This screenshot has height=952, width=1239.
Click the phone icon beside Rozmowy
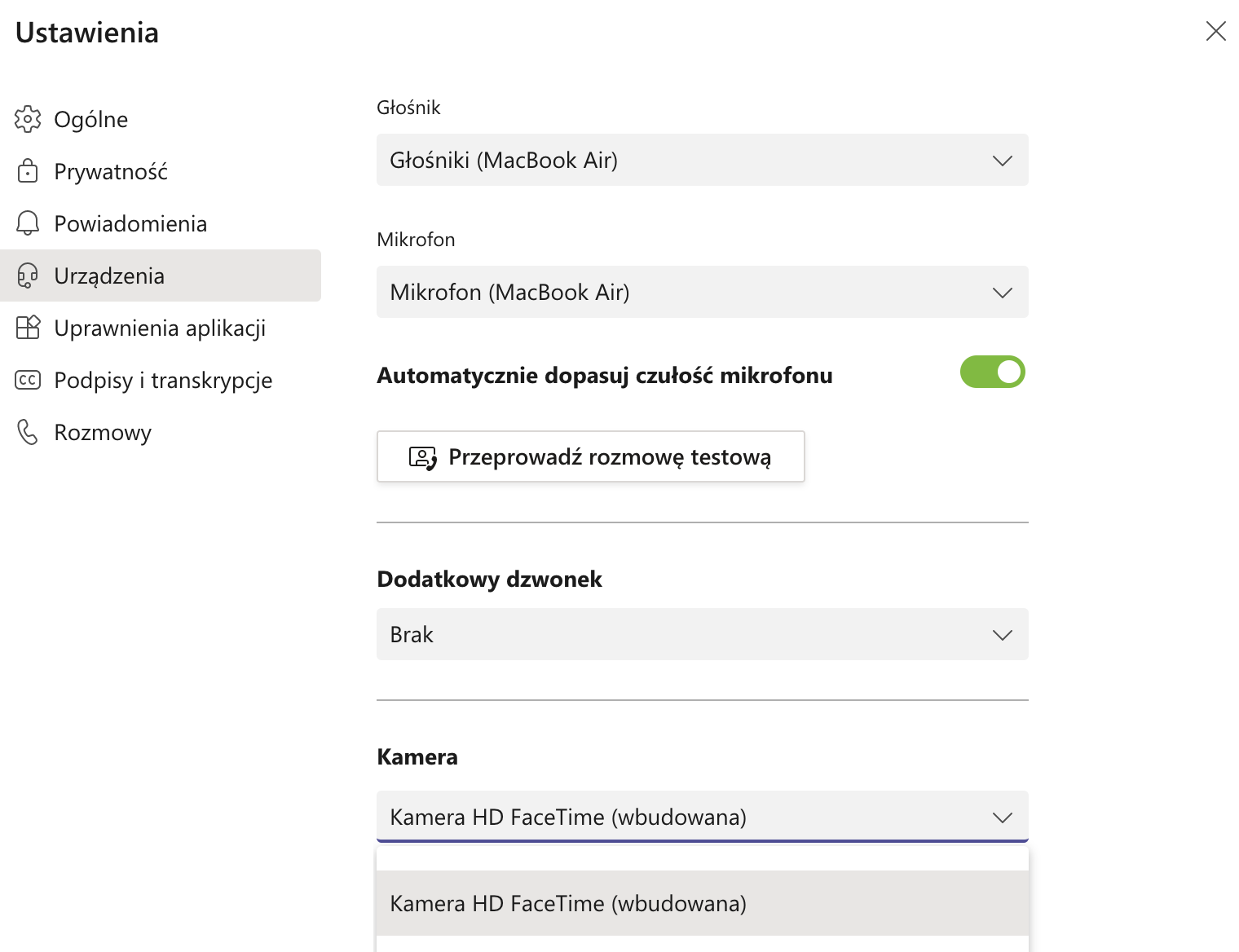tap(28, 432)
